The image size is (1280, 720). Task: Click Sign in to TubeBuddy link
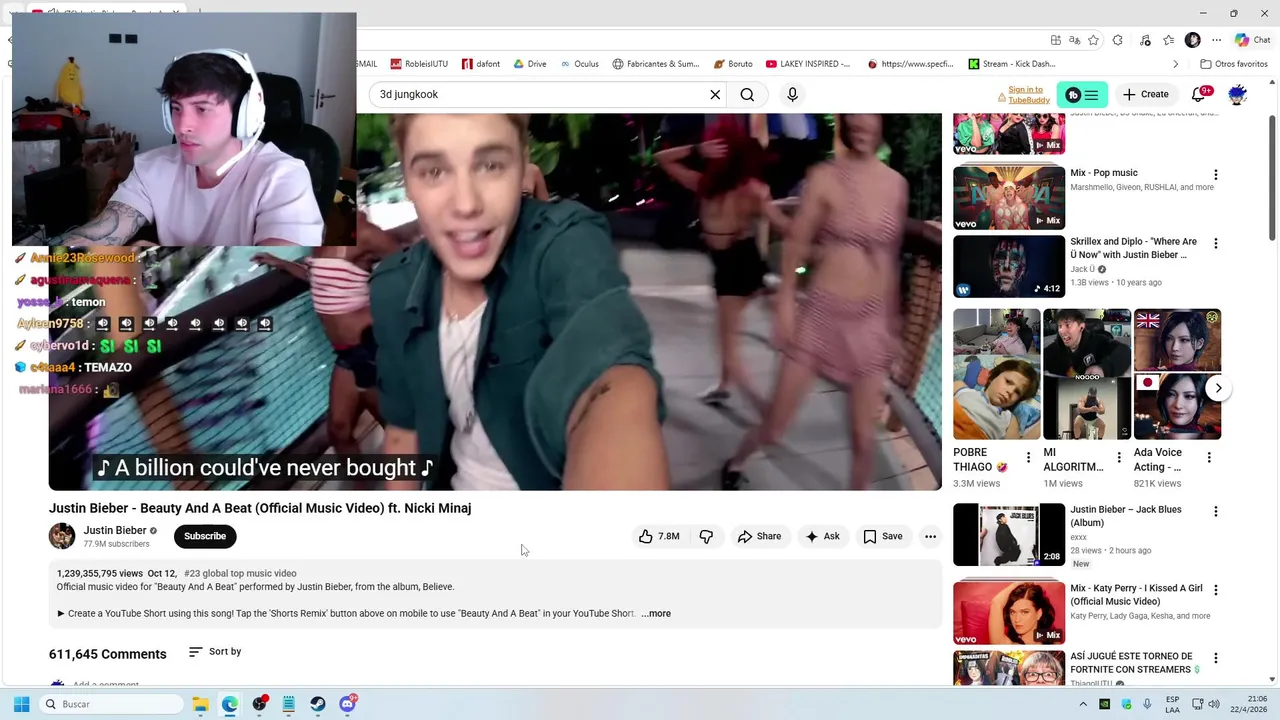click(x=1029, y=95)
